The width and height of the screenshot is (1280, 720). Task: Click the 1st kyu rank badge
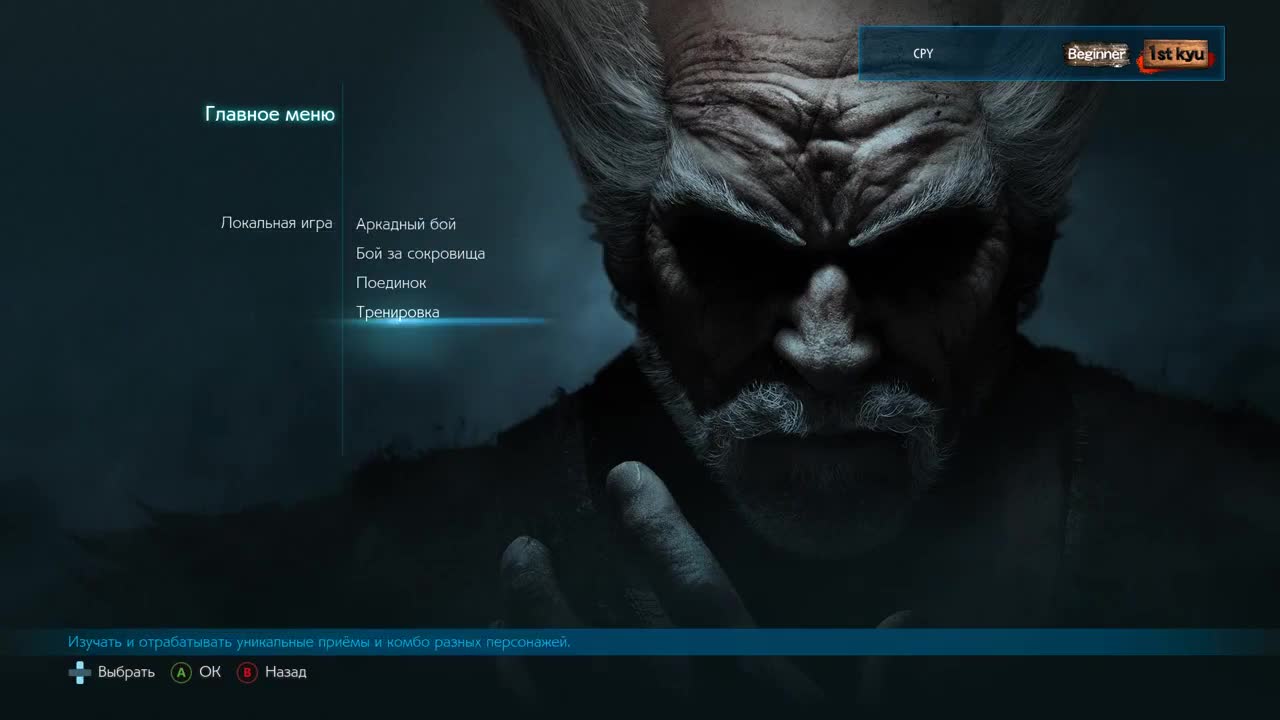[1176, 54]
